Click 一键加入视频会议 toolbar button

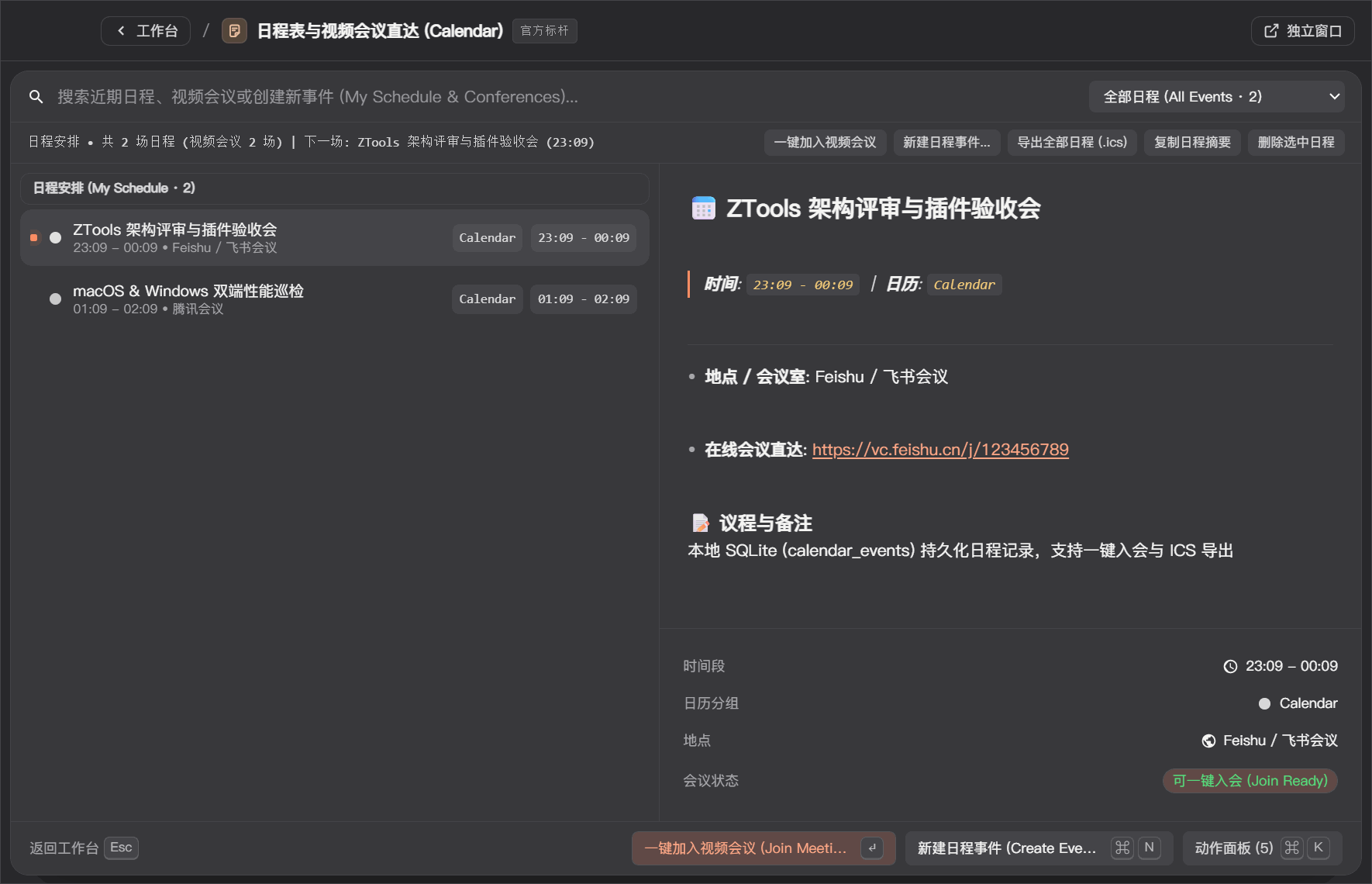pyautogui.click(x=825, y=143)
